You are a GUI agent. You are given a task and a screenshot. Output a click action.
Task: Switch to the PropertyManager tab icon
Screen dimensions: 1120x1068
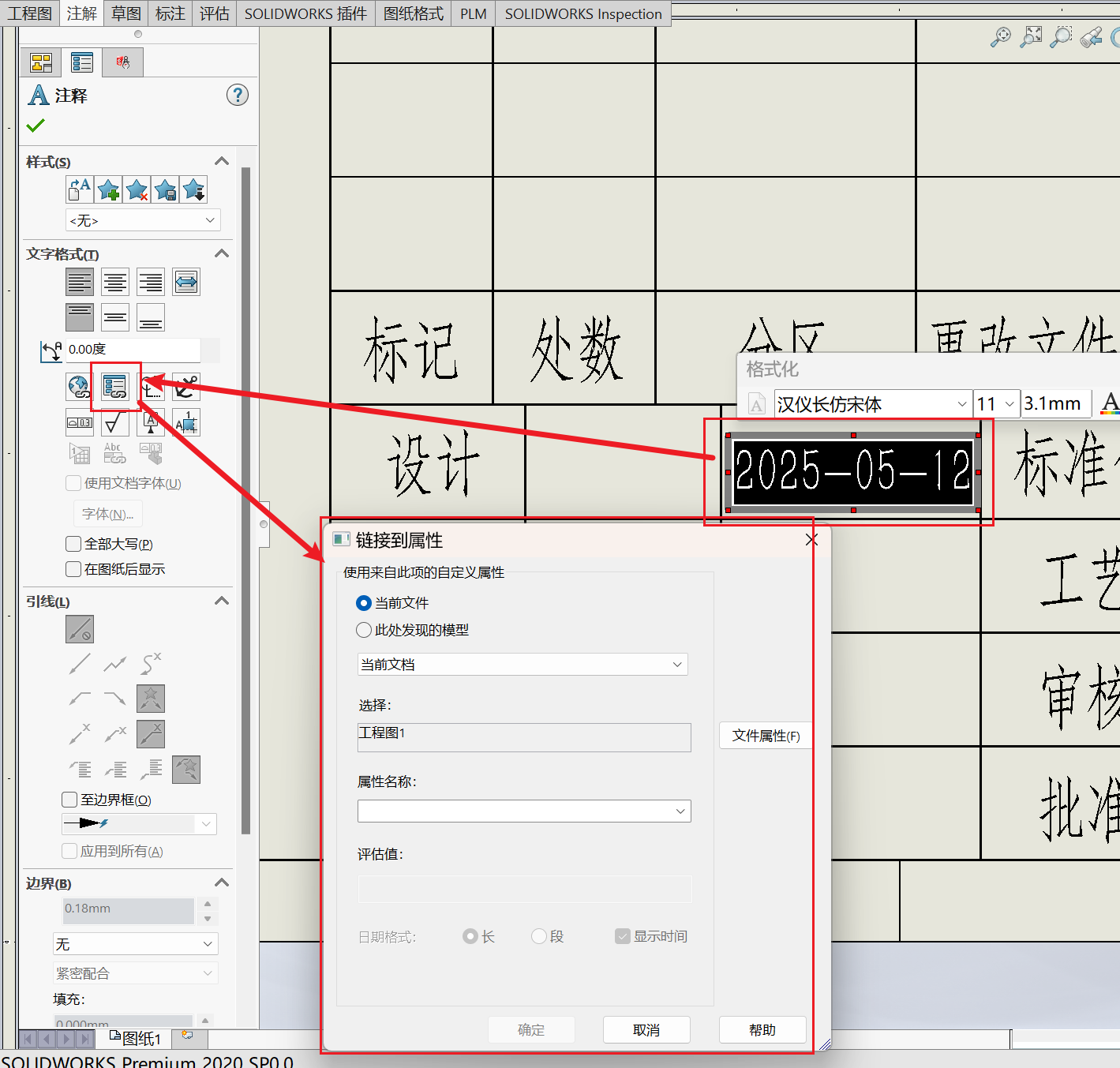pos(81,62)
